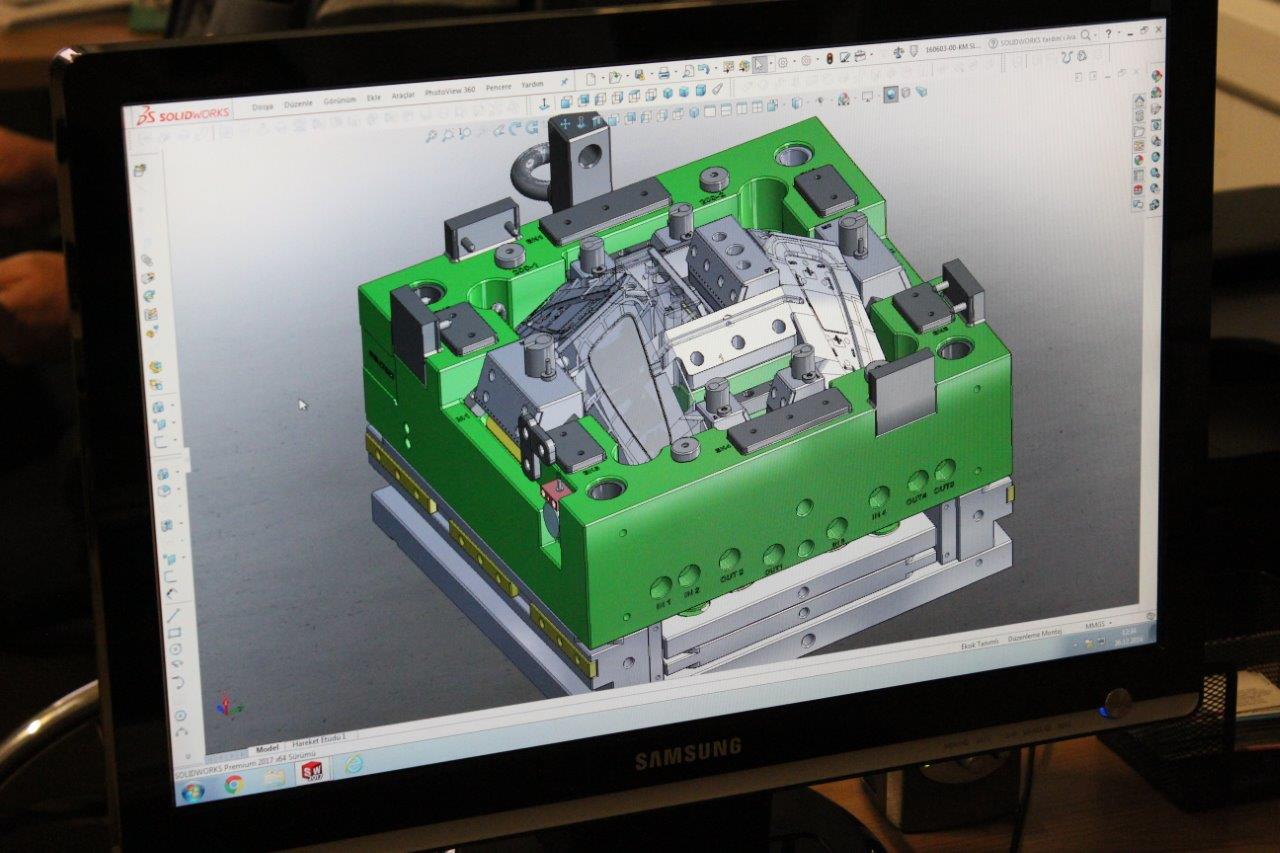This screenshot has height=853, width=1280.
Task: Open the Yardım menu
Action: (x=532, y=84)
